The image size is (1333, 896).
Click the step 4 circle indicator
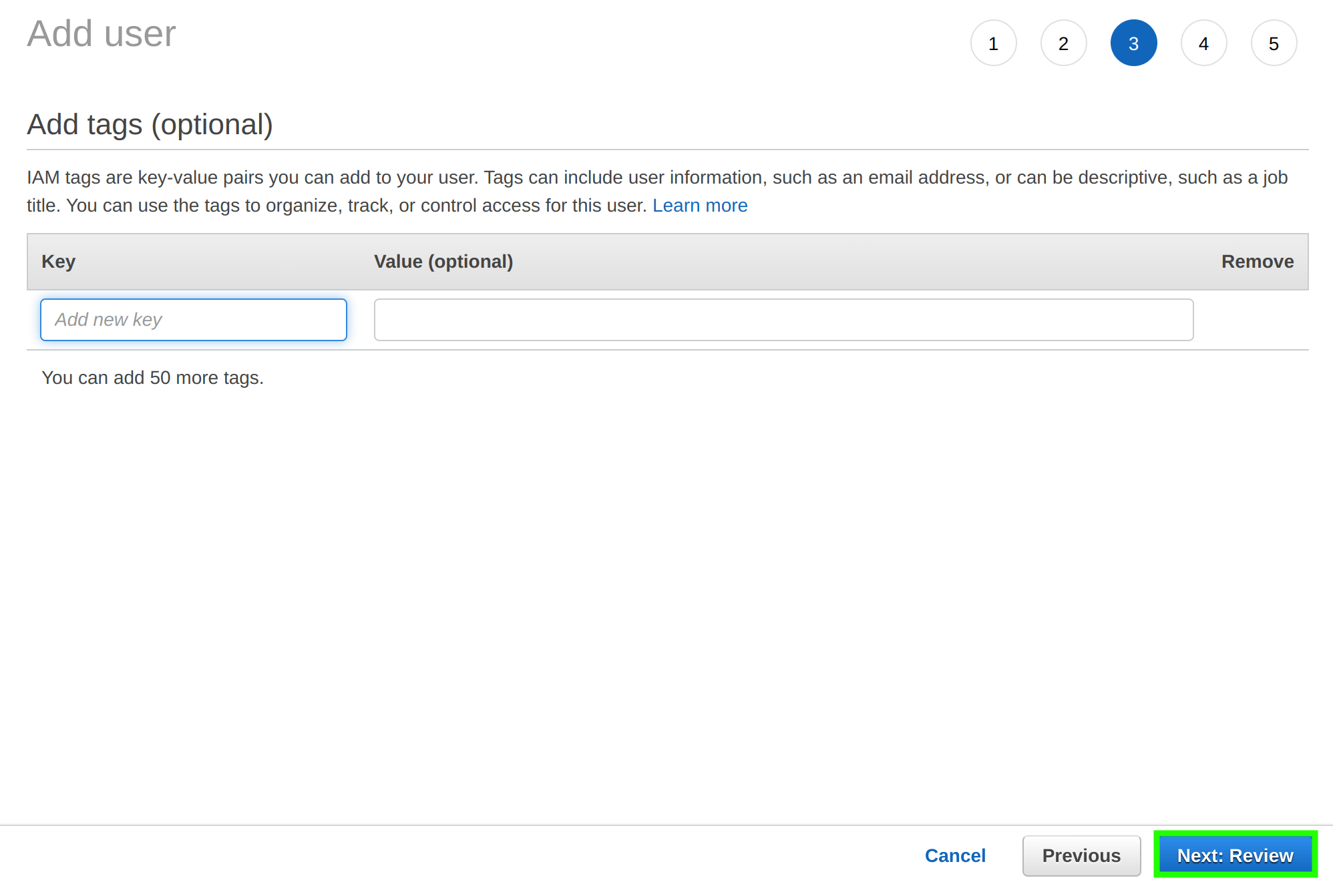click(1203, 43)
